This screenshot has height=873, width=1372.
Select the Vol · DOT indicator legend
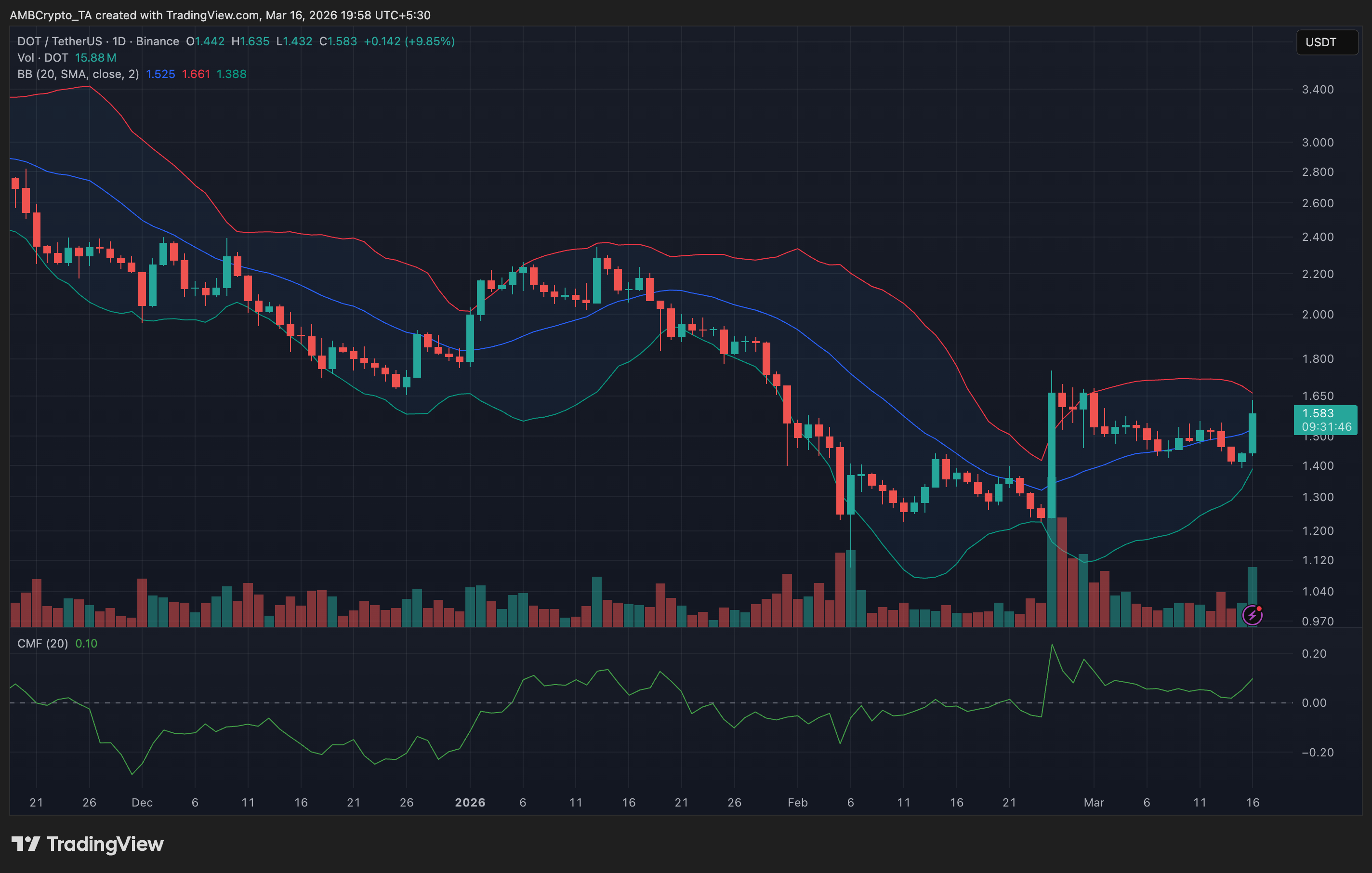pyautogui.click(x=43, y=57)
